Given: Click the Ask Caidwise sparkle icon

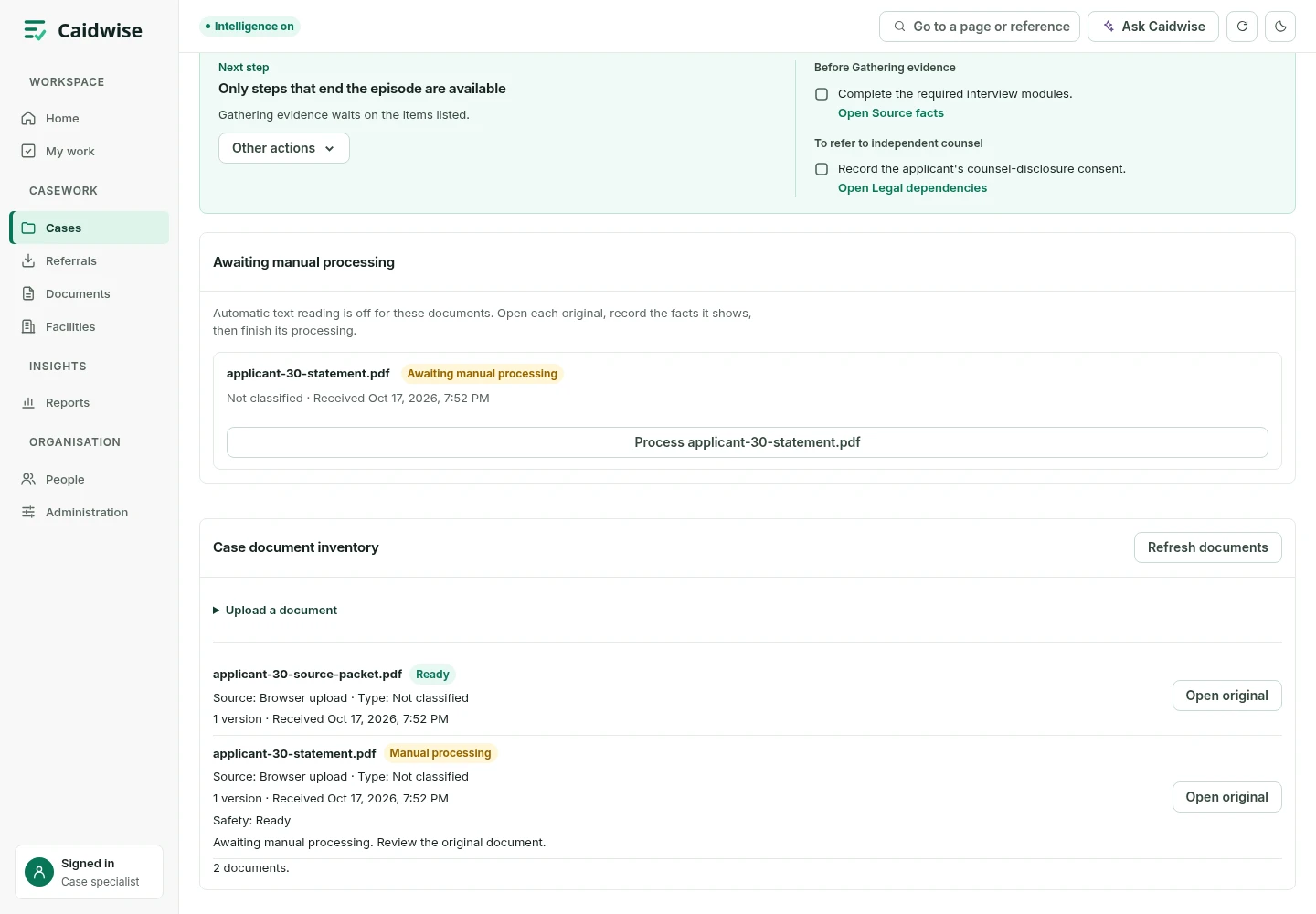Looking at the screenshot, I should 1109,27.
